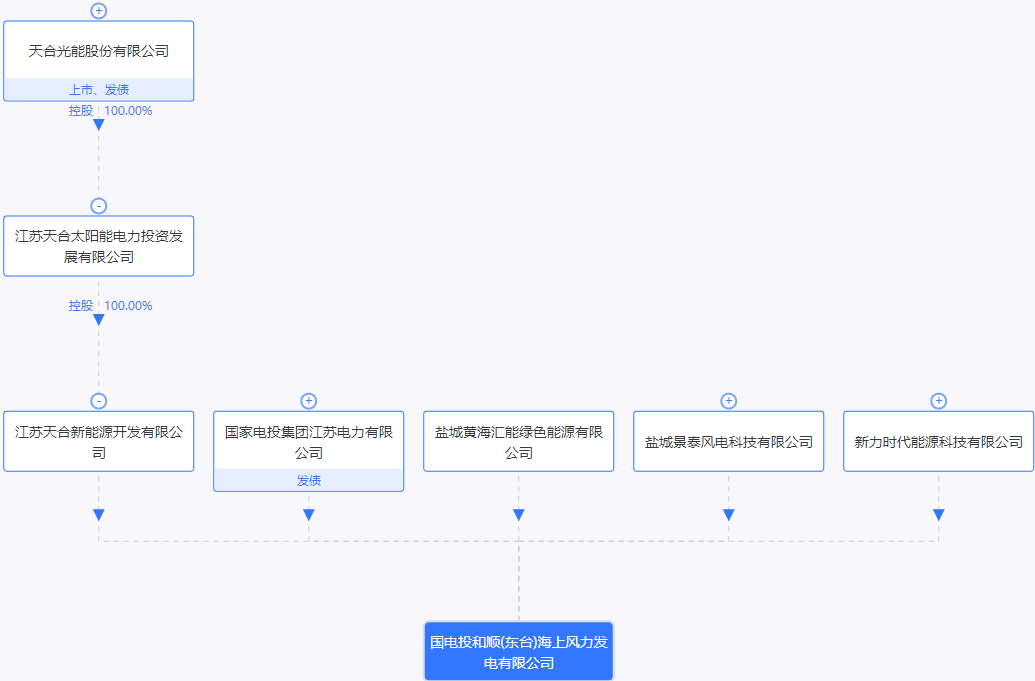
Task: Click arrow below 江苏天合新能源开发 card
Action: (98, 515)
